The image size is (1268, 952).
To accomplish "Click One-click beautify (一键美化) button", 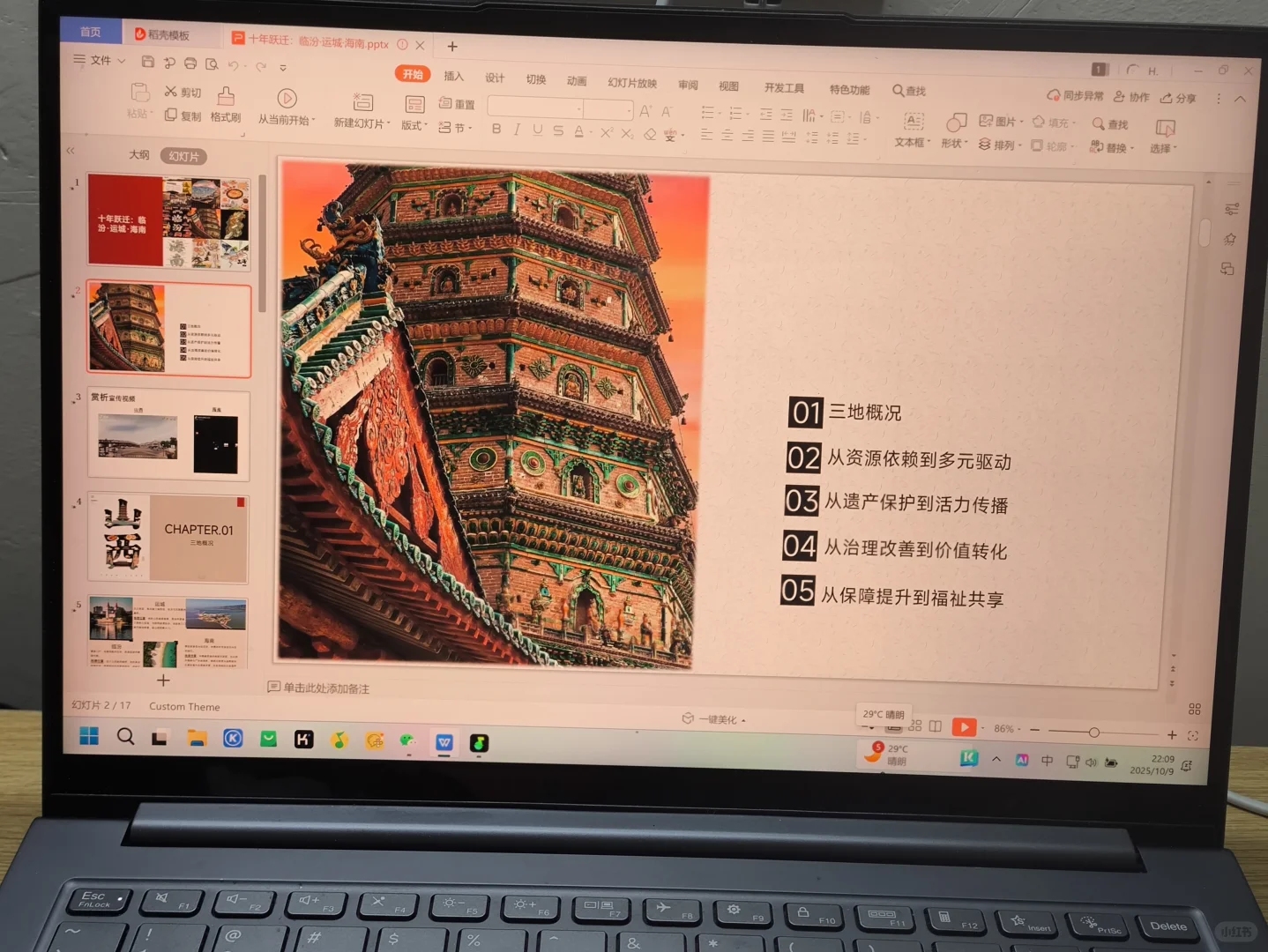I will [x=714, y=719].
